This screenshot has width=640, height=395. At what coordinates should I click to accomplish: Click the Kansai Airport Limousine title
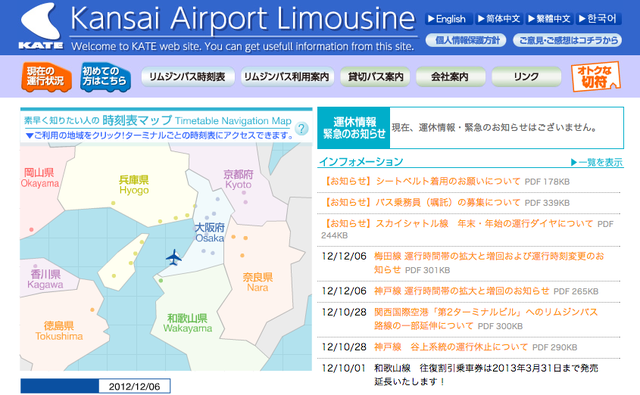pos(242,19)
